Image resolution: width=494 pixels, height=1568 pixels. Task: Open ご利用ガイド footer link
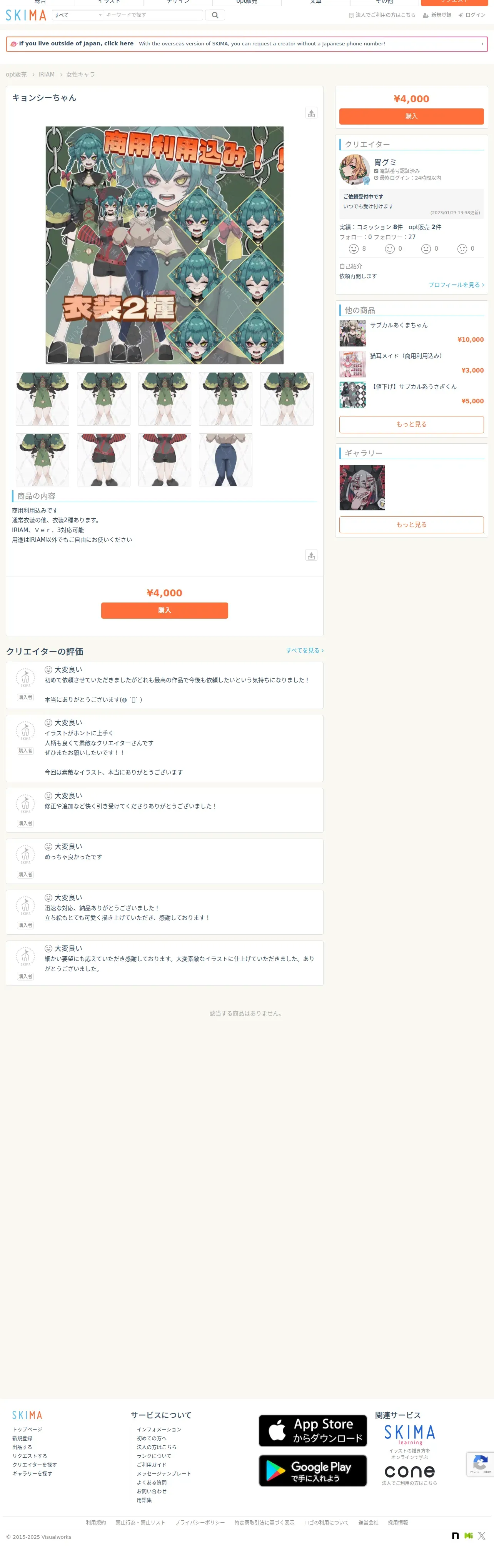(x=152, y=1465)
